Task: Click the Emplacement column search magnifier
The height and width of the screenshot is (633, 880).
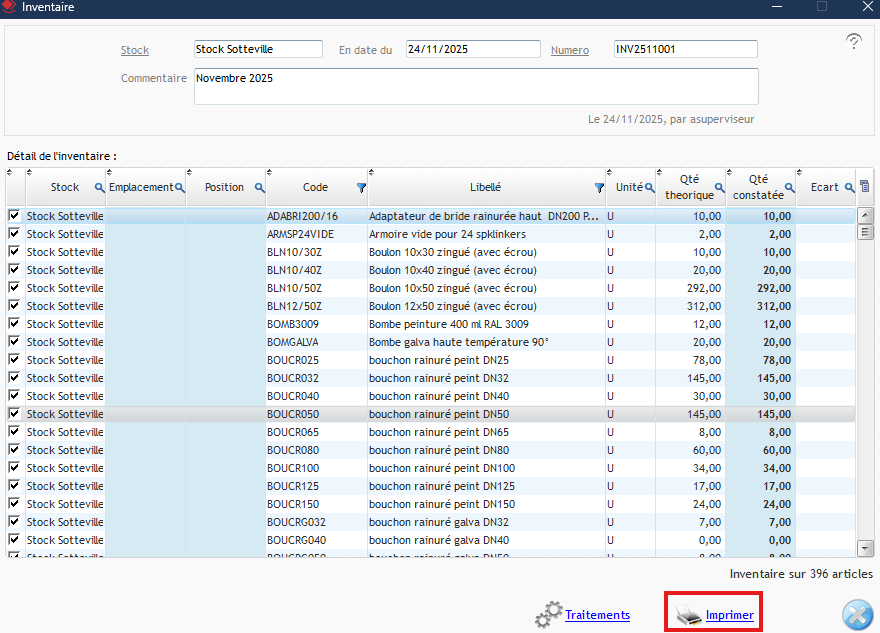Action: click(180, 187)
